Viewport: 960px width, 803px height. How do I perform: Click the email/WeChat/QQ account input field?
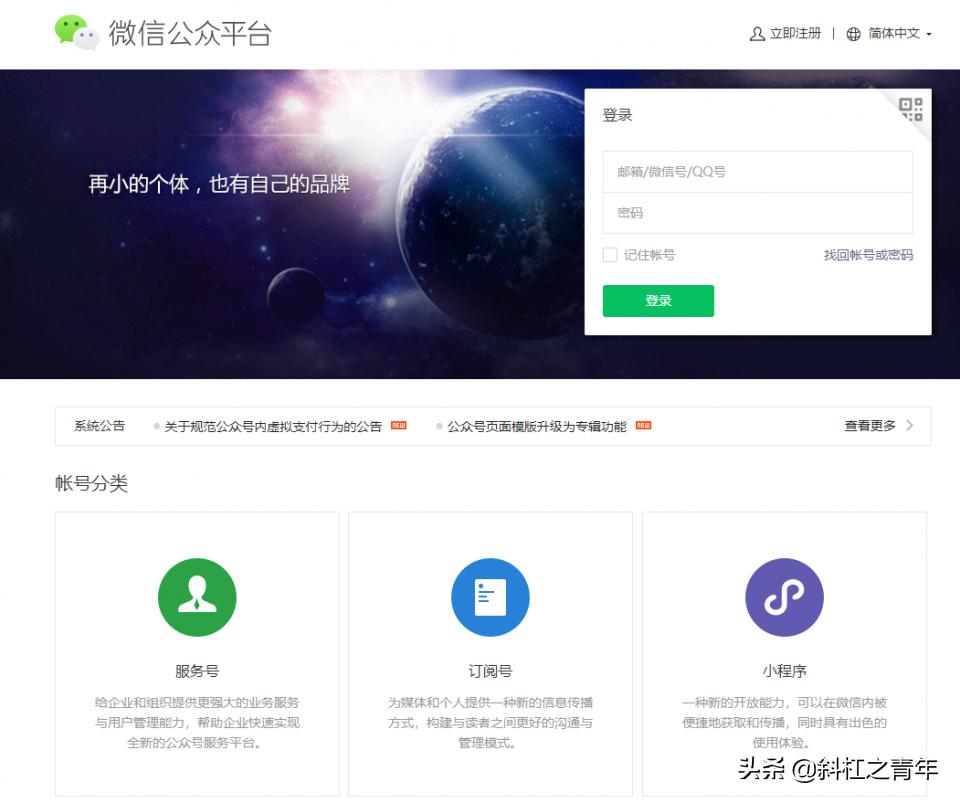pyautogui.click(x=757, y=170)
